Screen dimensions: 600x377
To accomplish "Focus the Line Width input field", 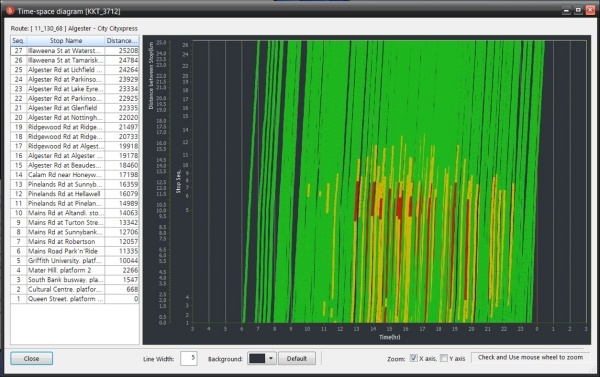I will (189, 358).
